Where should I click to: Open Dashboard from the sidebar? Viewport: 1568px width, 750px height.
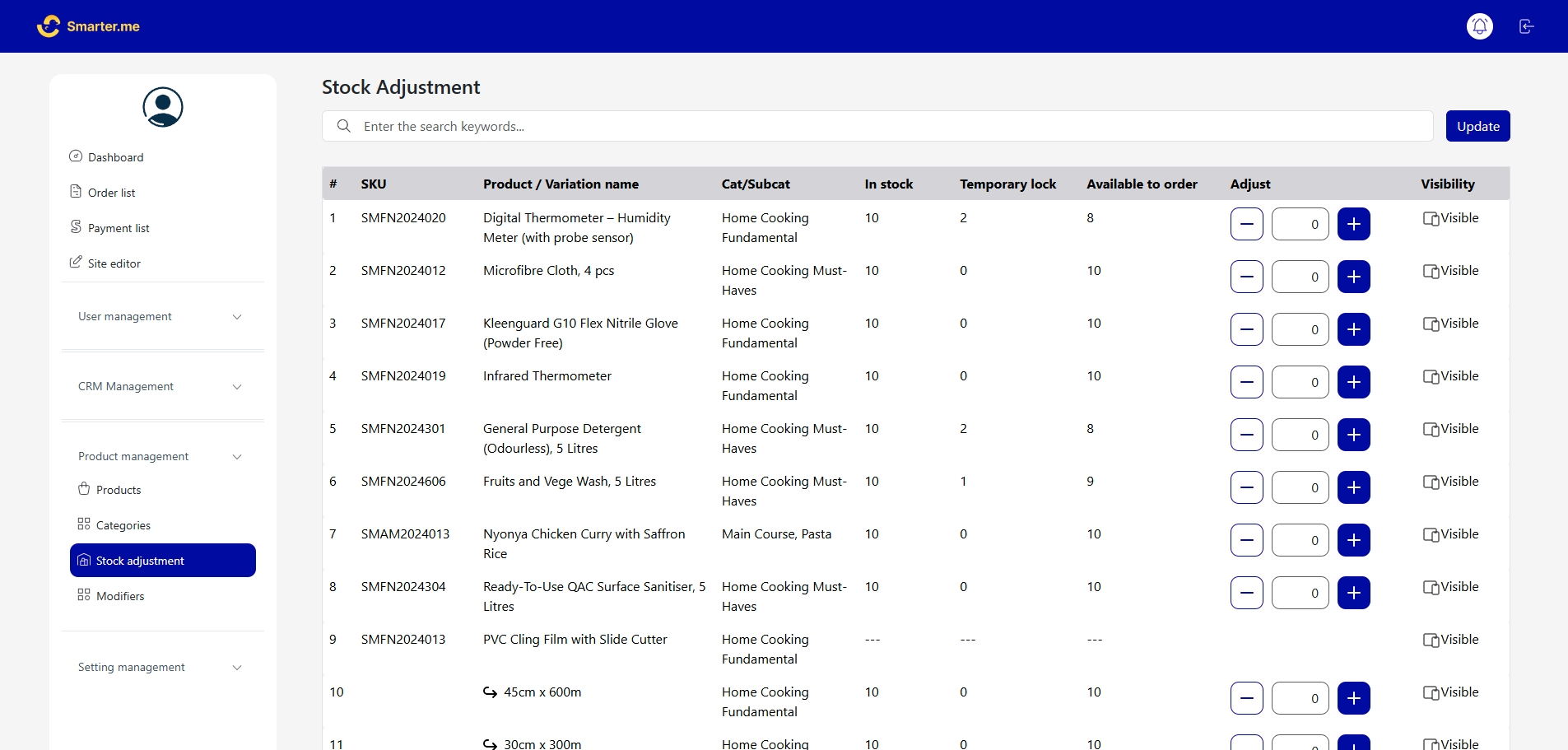click(x=115, y=157)
